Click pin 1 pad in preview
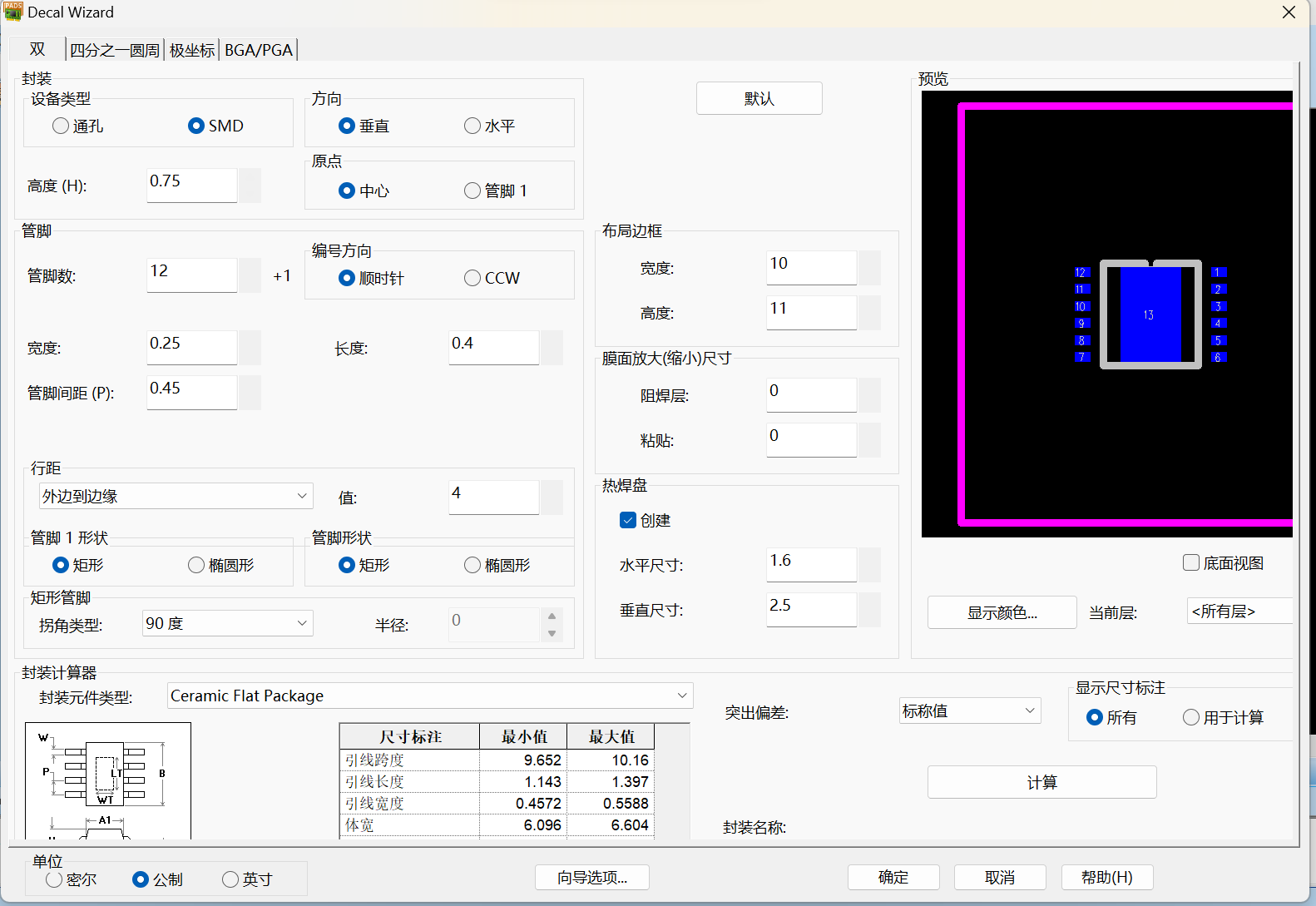The width and height of the screenshot is (1316, 906). (1219, 272)
